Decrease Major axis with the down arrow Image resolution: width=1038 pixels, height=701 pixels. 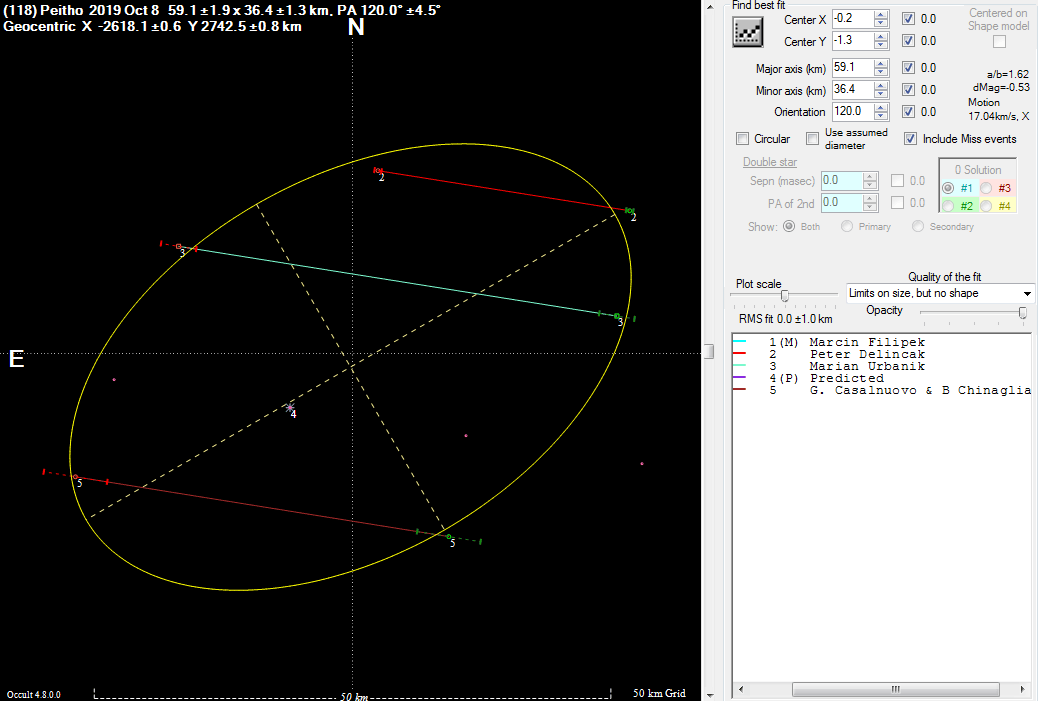pyautogui.click(x=881, y=72)
